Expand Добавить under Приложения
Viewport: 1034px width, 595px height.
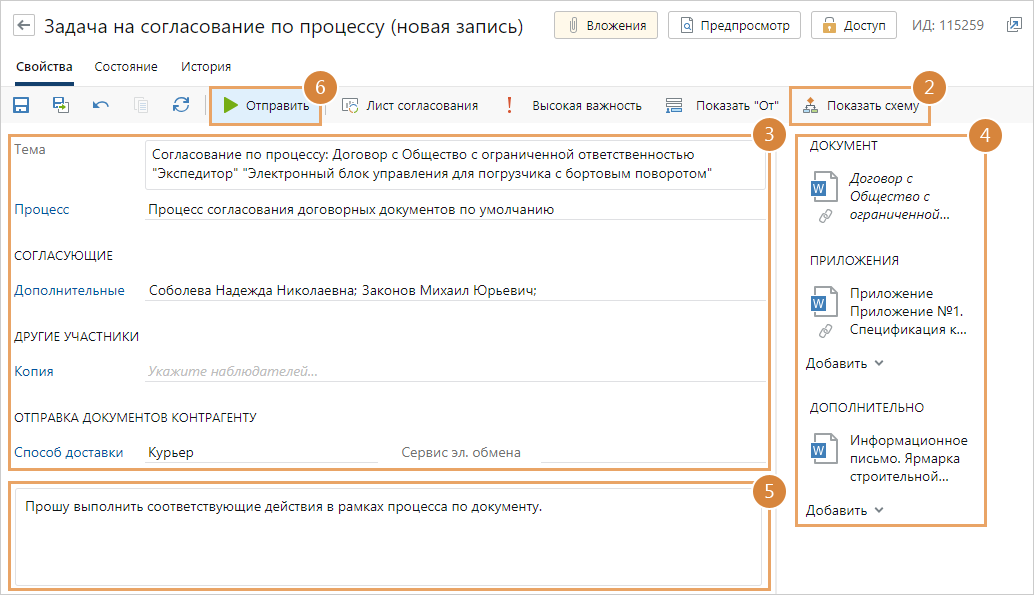pyautogui.click(x=845, y=363)
